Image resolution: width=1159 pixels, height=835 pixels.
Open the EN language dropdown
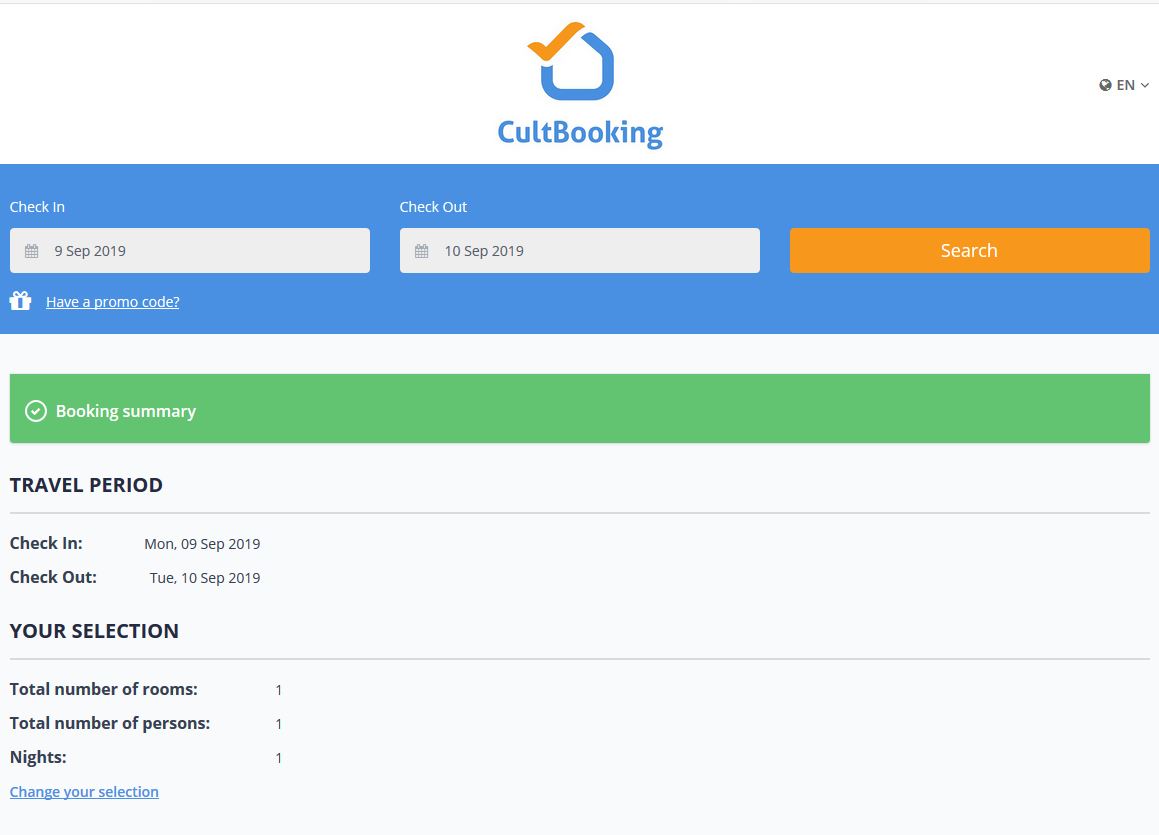point(1125,85)
